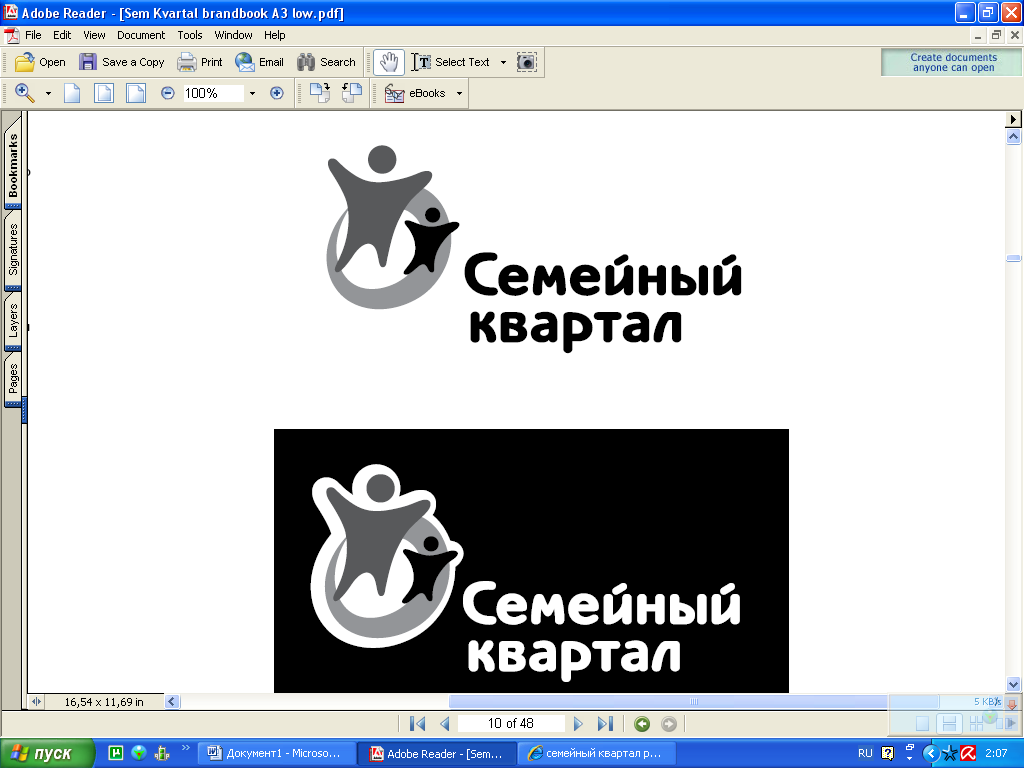
Task: Zoom out with the minus button
Action: coord(168,93)
